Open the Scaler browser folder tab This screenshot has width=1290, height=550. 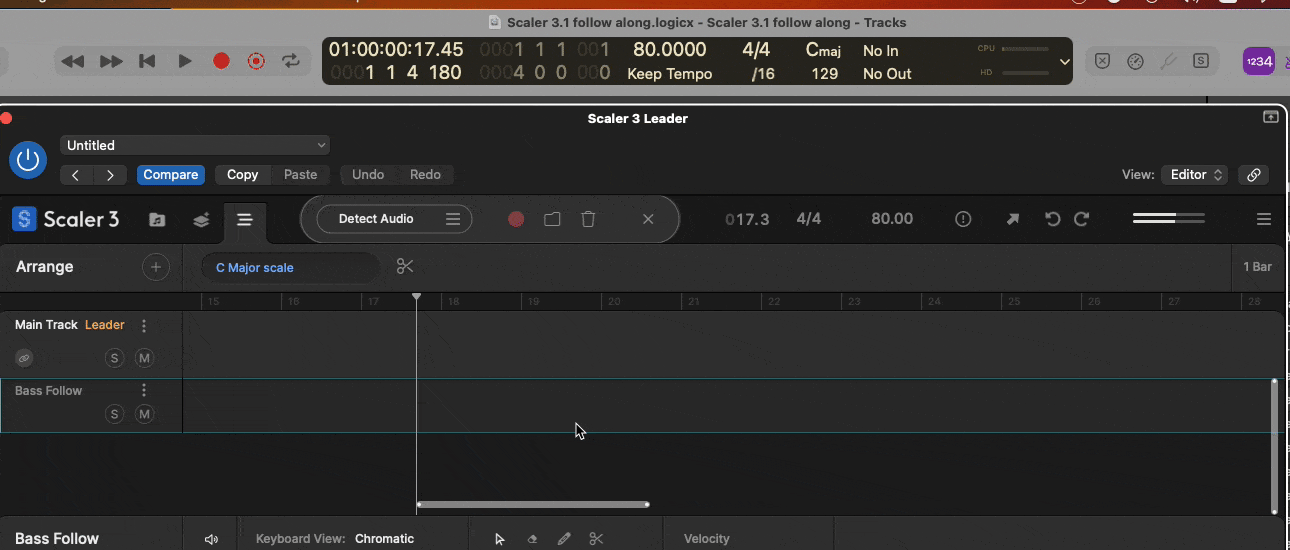pyautogui.click(x=157, y=220)
